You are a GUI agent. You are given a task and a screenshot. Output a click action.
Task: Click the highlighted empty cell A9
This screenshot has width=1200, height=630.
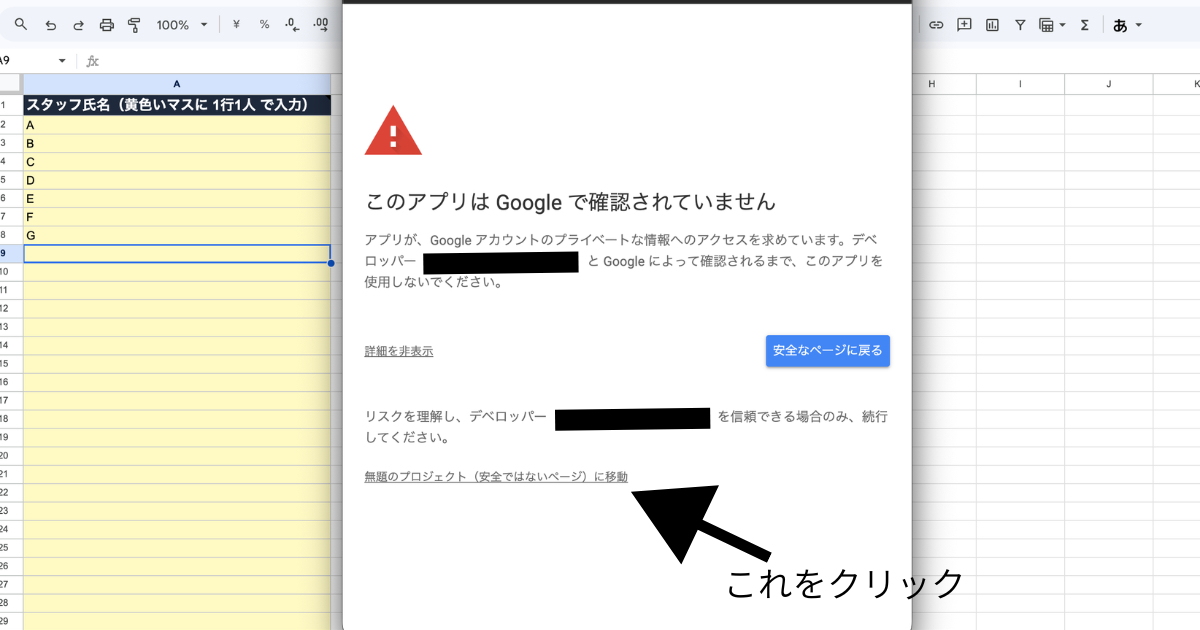177,254
